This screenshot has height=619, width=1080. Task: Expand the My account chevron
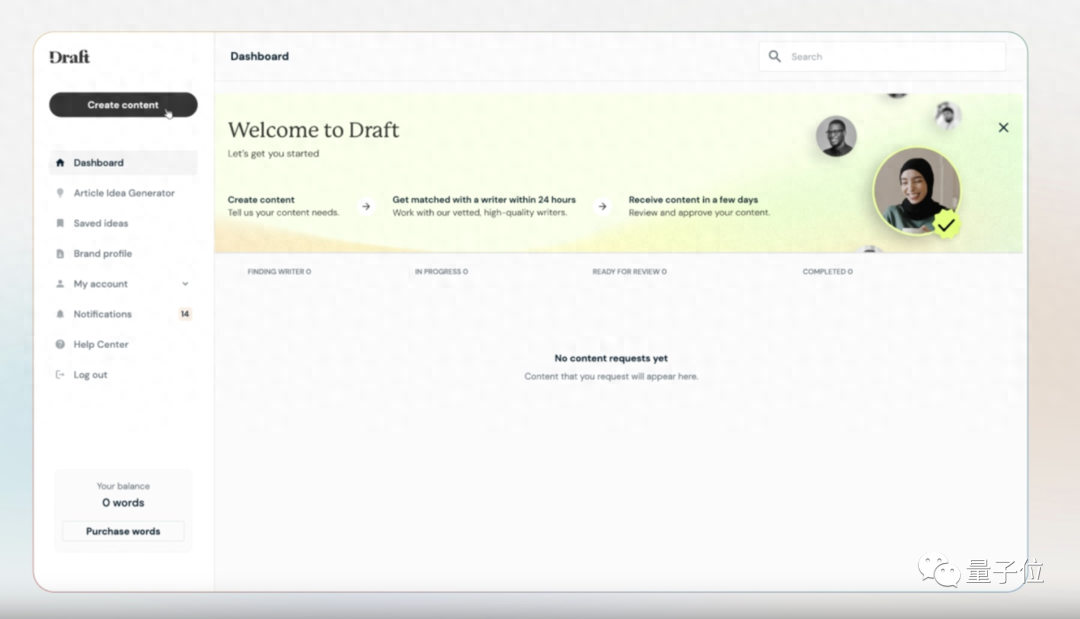pyautogui.click(x=185, y=284)
